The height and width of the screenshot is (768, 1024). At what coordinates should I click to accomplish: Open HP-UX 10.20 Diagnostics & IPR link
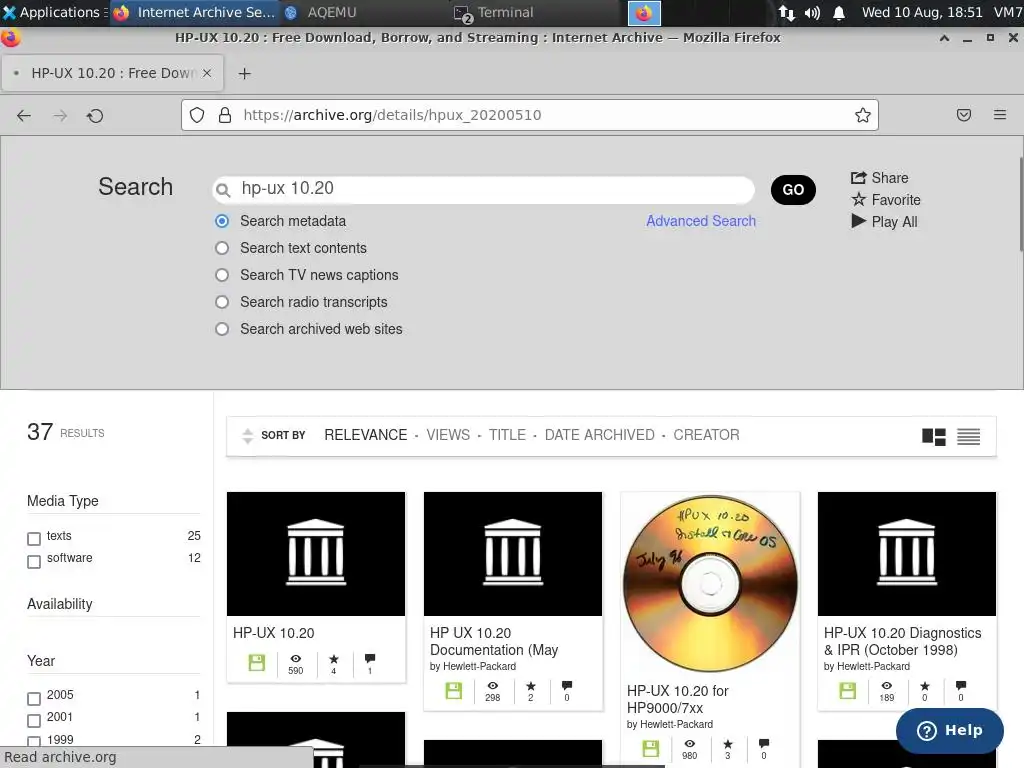[903, 641]
